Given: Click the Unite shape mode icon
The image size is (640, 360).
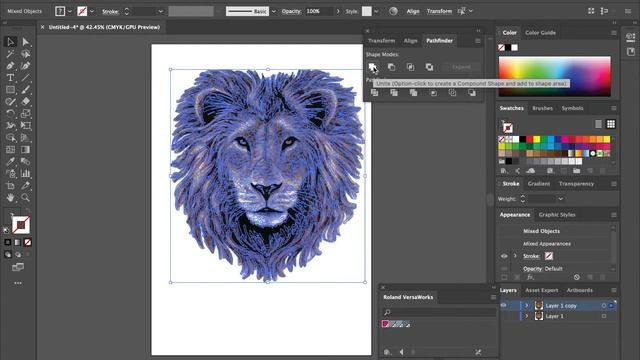Looking at the screenshot, I should coord(372,67).
